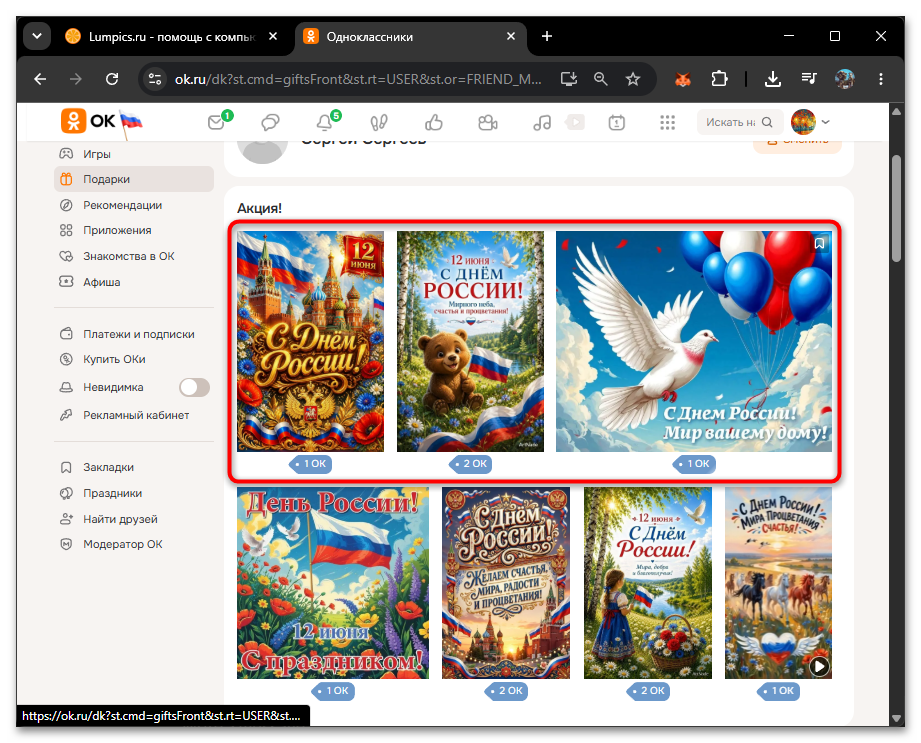This screenshot has width=921, height=743.
Task: Expand profile avatar dropdown arrow
Action: pos(826,122)
